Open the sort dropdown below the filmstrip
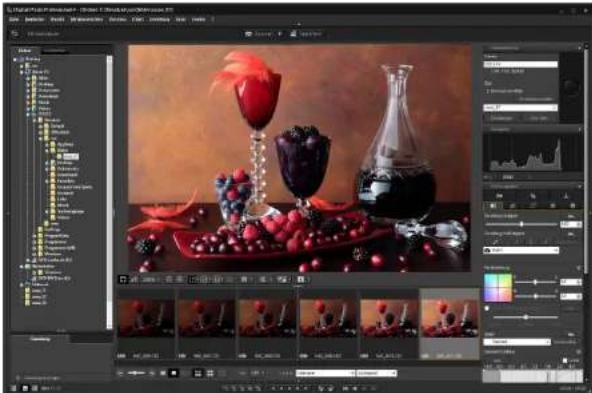The width and height of the screenshot is (592, 393). pos(325,373)
